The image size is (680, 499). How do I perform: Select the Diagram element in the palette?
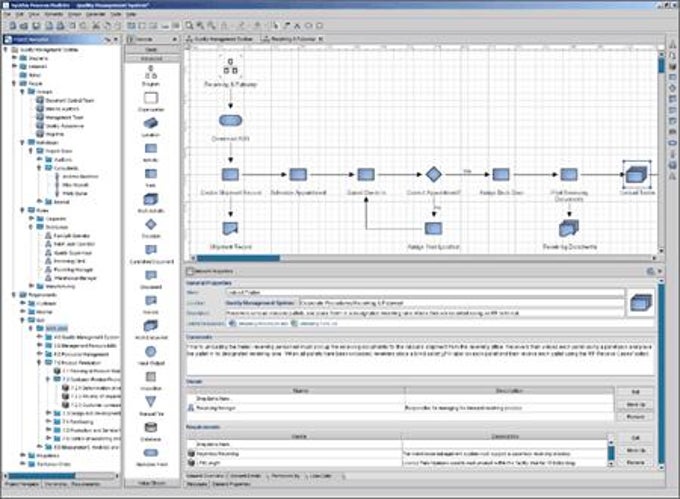point(150,72)
